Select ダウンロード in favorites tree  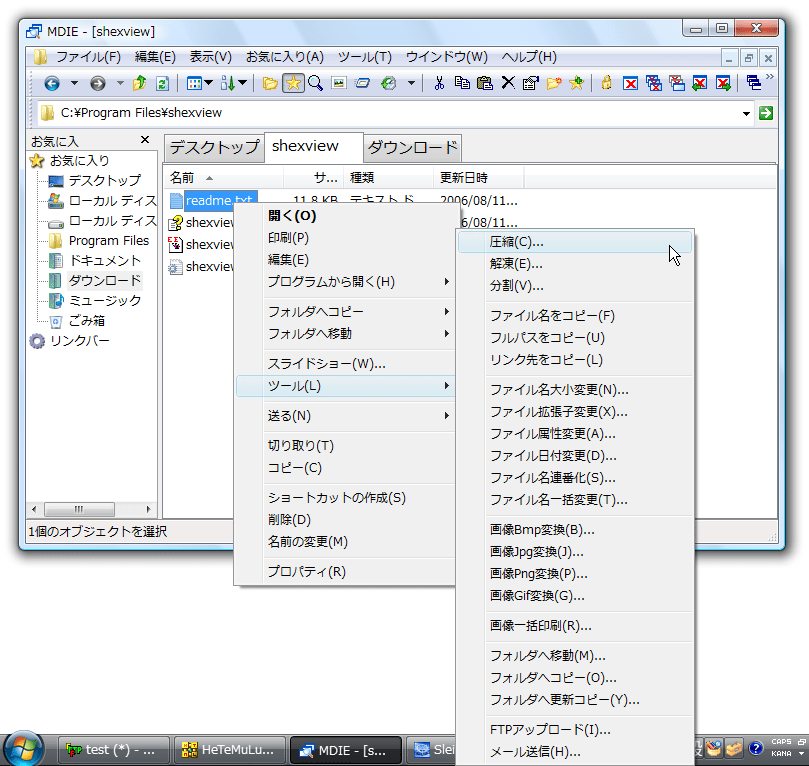pos(105,281)
